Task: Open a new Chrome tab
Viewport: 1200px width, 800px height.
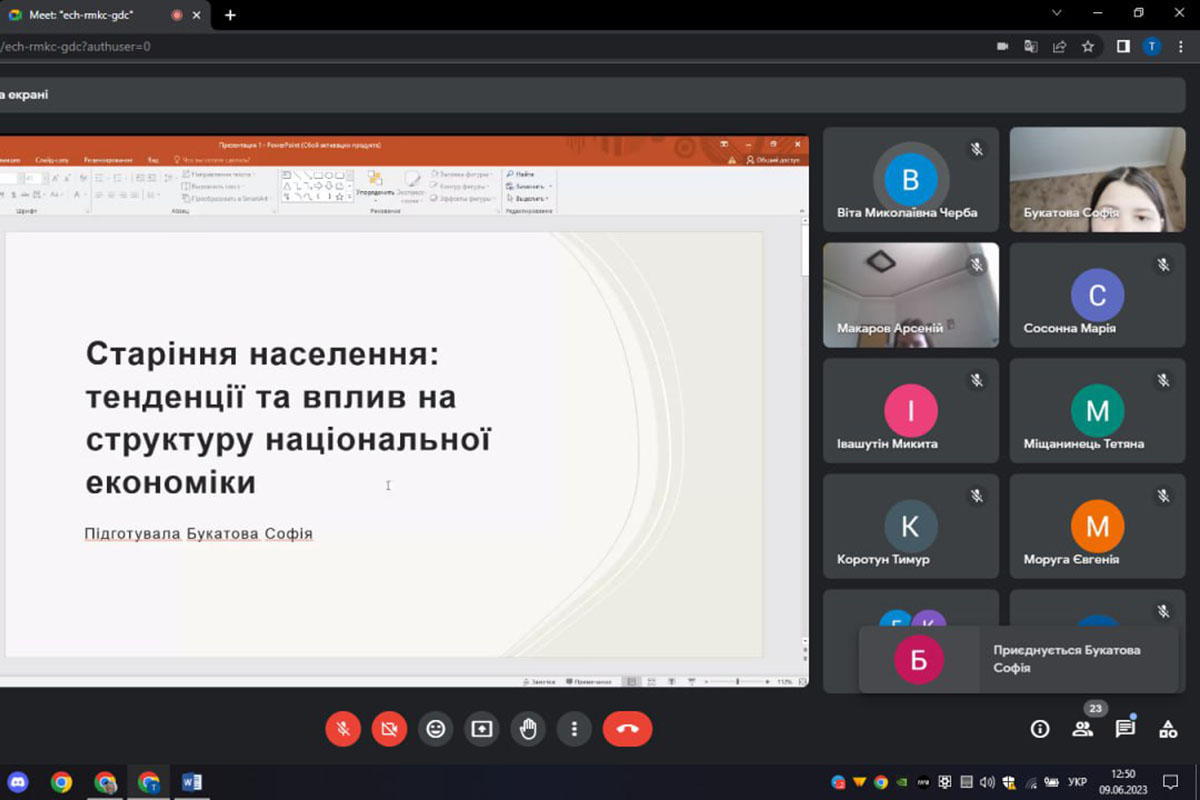Action: pos(230,15)
